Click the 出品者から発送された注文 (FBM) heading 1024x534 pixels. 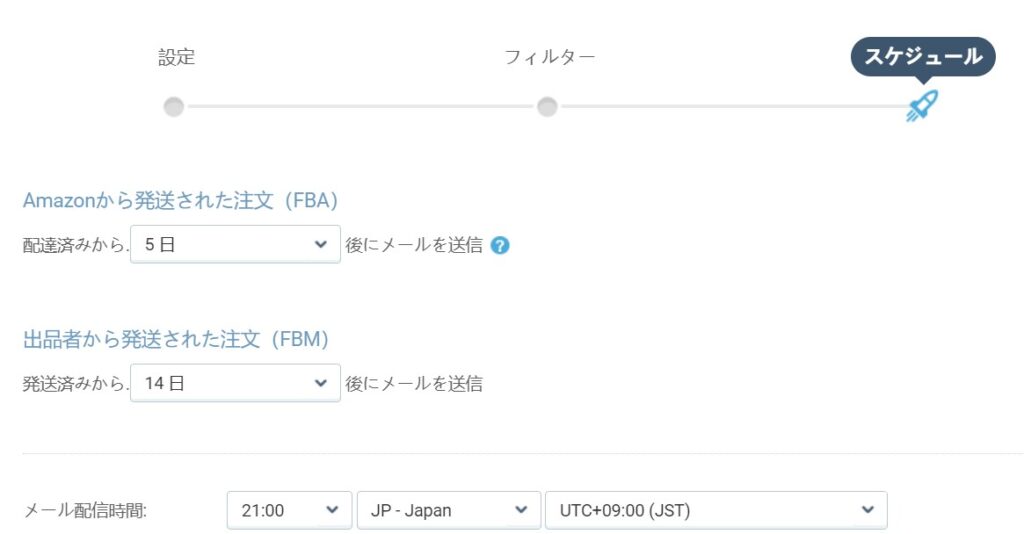coord(176,339)
